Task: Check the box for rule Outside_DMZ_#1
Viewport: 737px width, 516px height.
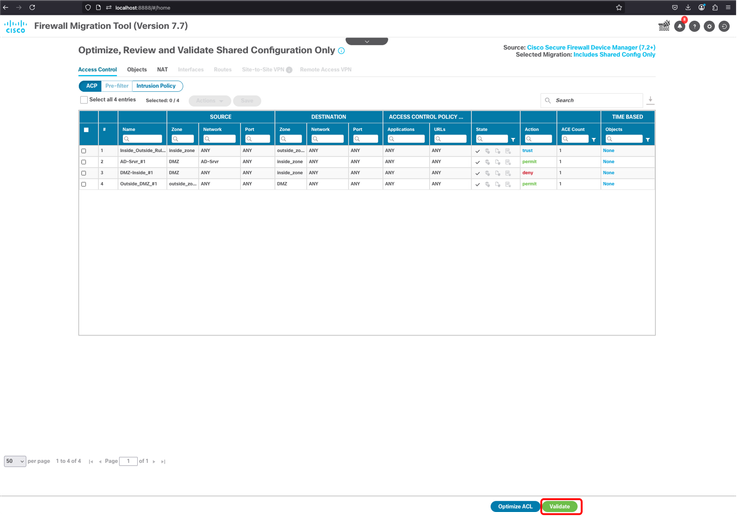Action: pos(84,184)
